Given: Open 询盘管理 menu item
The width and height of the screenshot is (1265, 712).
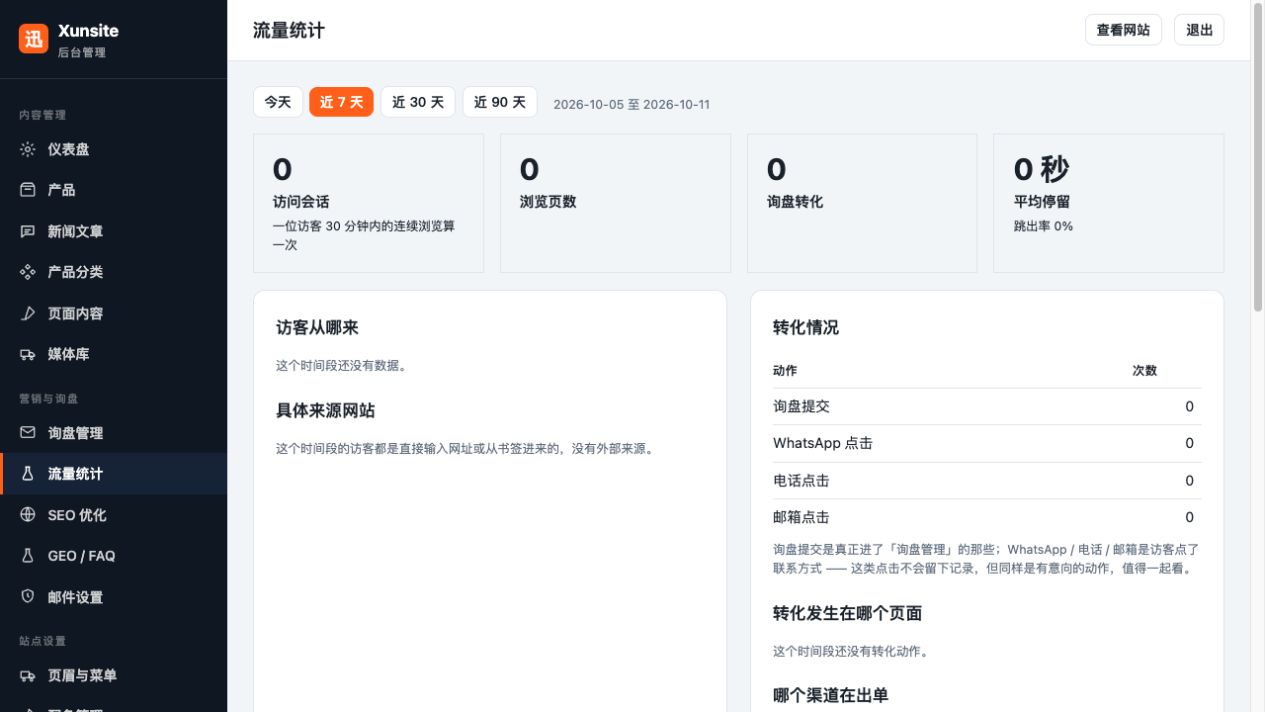Looking at the screenshot, I should (113, 433).
